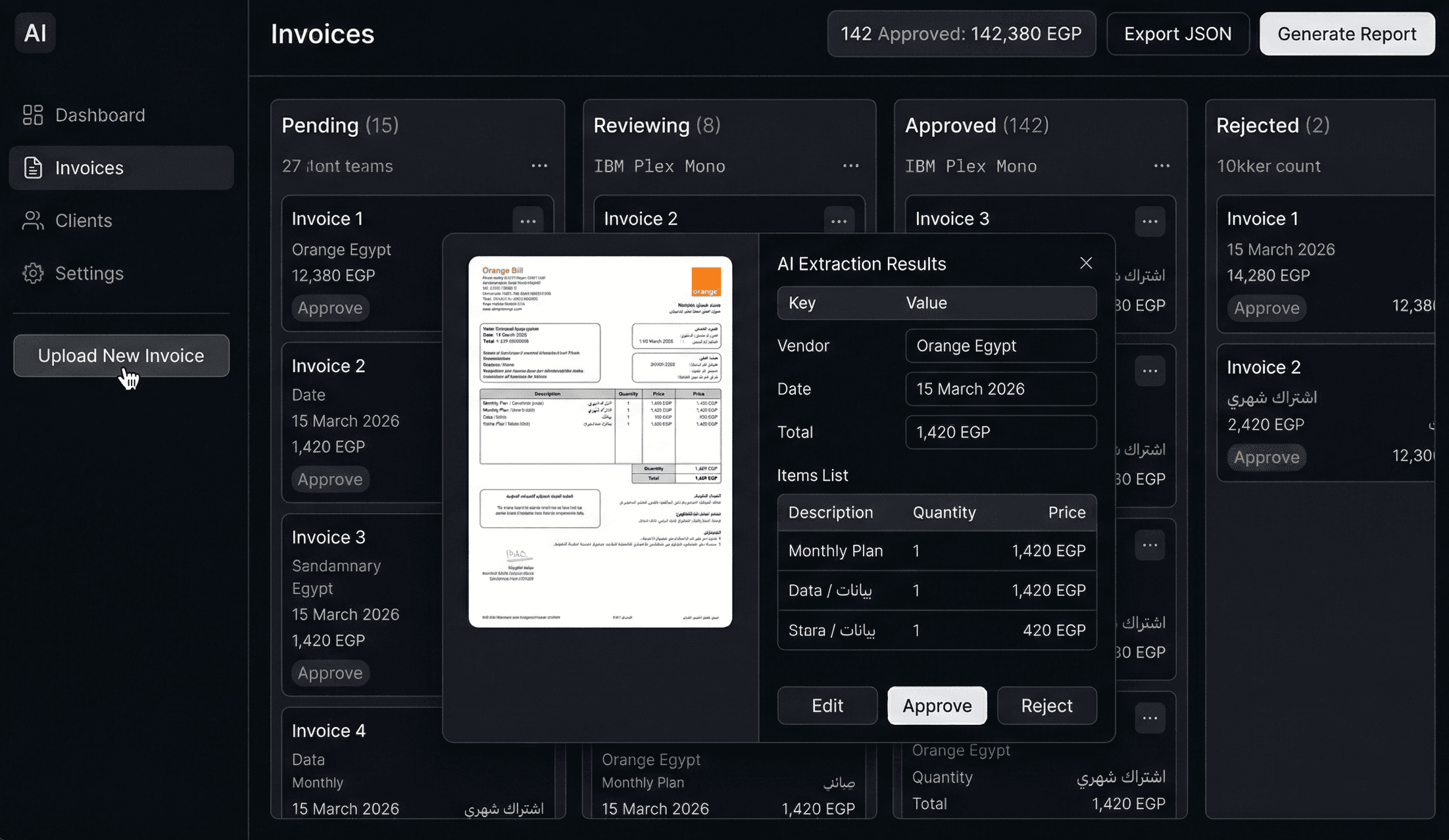Viewport: 1449px width, 840px height.
Task: Click the Key header in results table
Action: (x=802, y=303)
